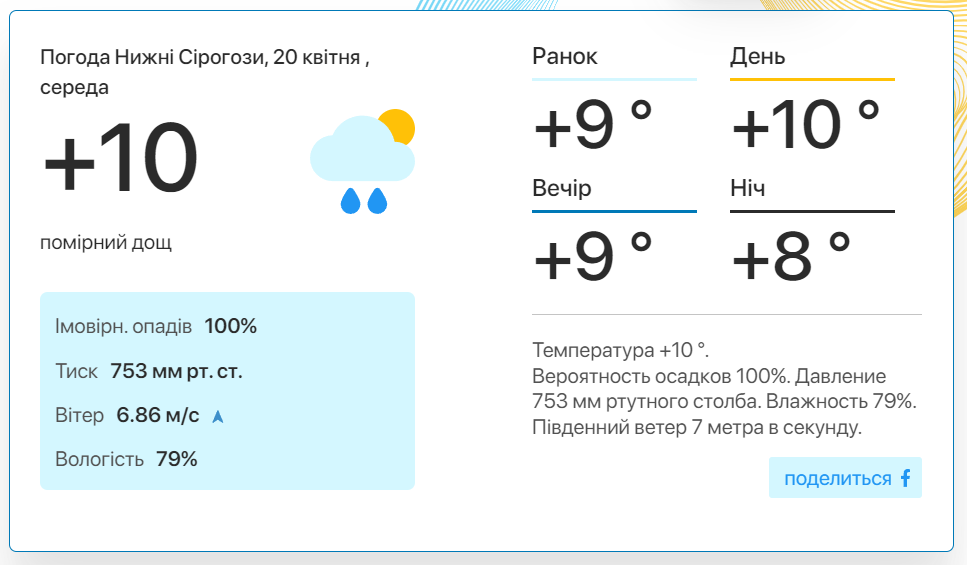Click the Температура summary paragraph text
This screenshot has width=967, height=565.
point(725,389)
